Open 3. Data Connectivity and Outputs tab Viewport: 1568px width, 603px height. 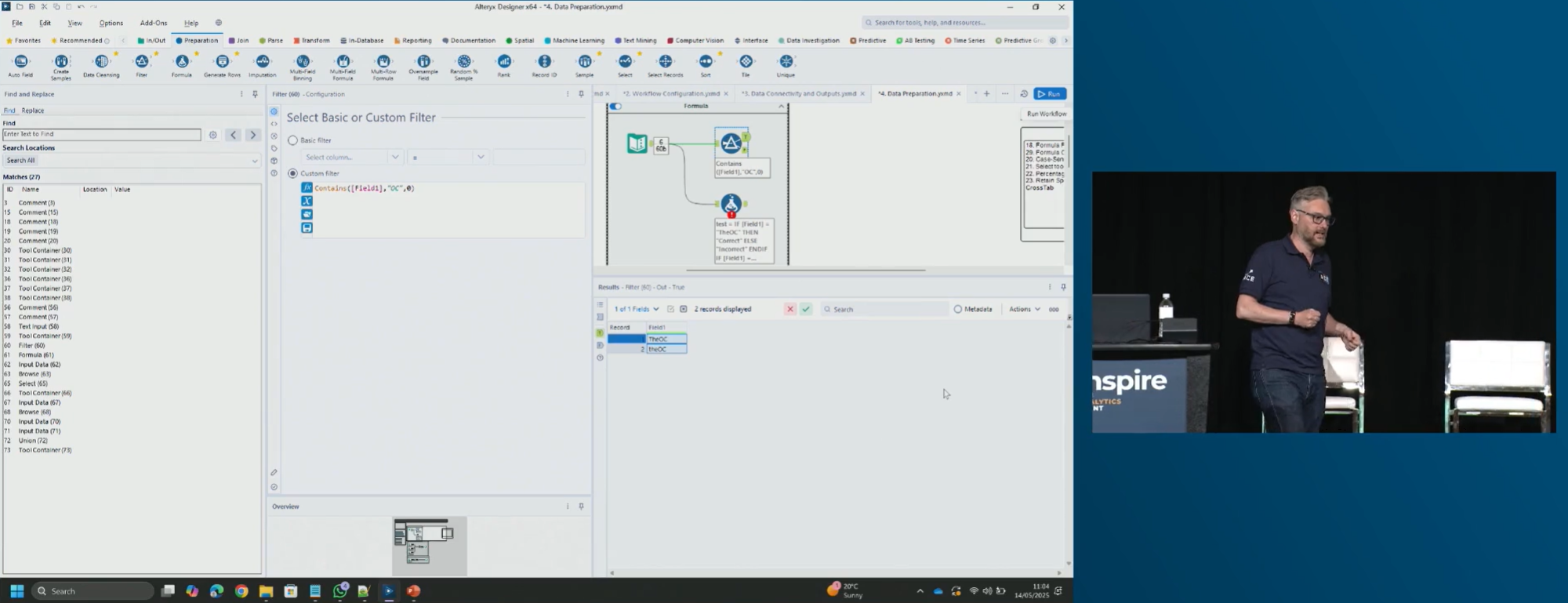pos(799,94)
